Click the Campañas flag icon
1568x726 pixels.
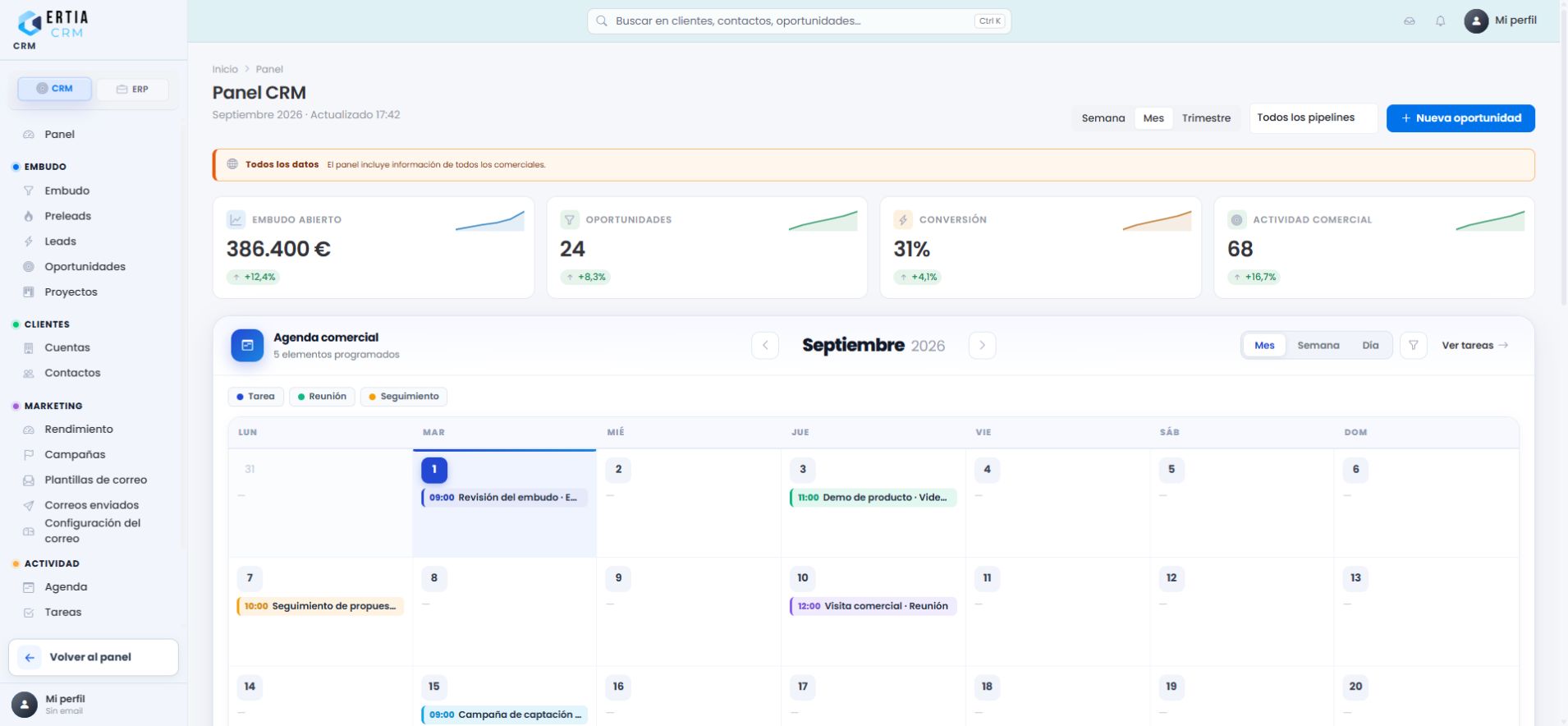click(29, 455)
